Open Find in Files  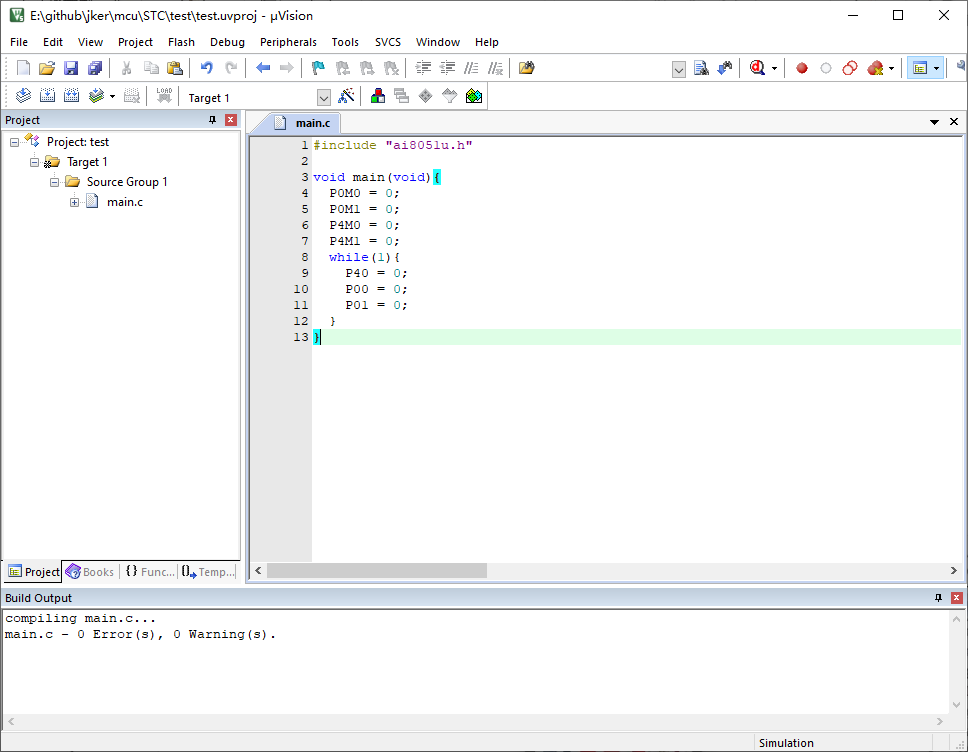click(x=527, y=68)
